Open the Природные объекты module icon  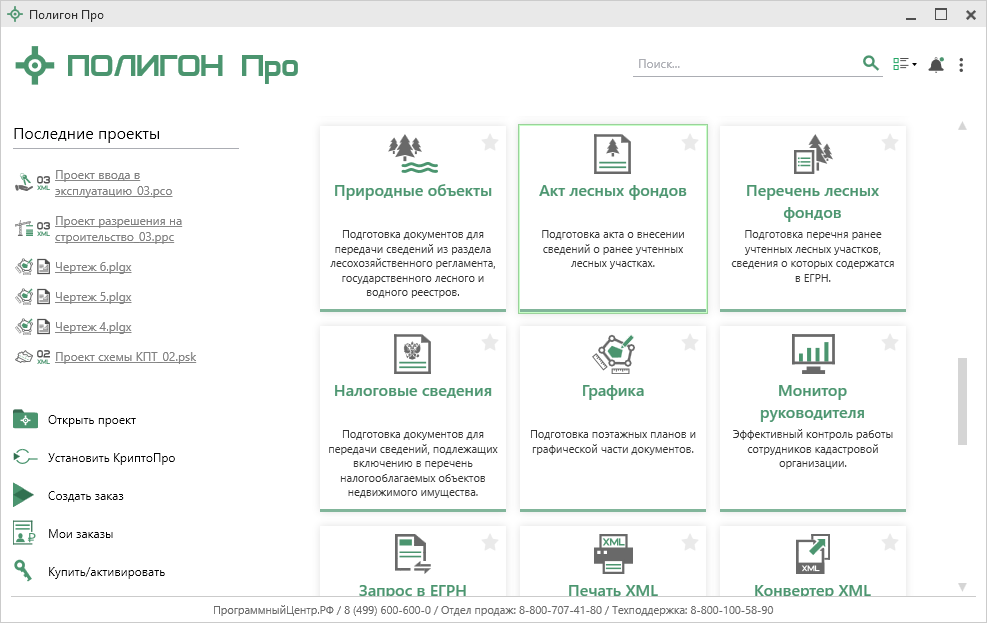click(x=412, y=153)
